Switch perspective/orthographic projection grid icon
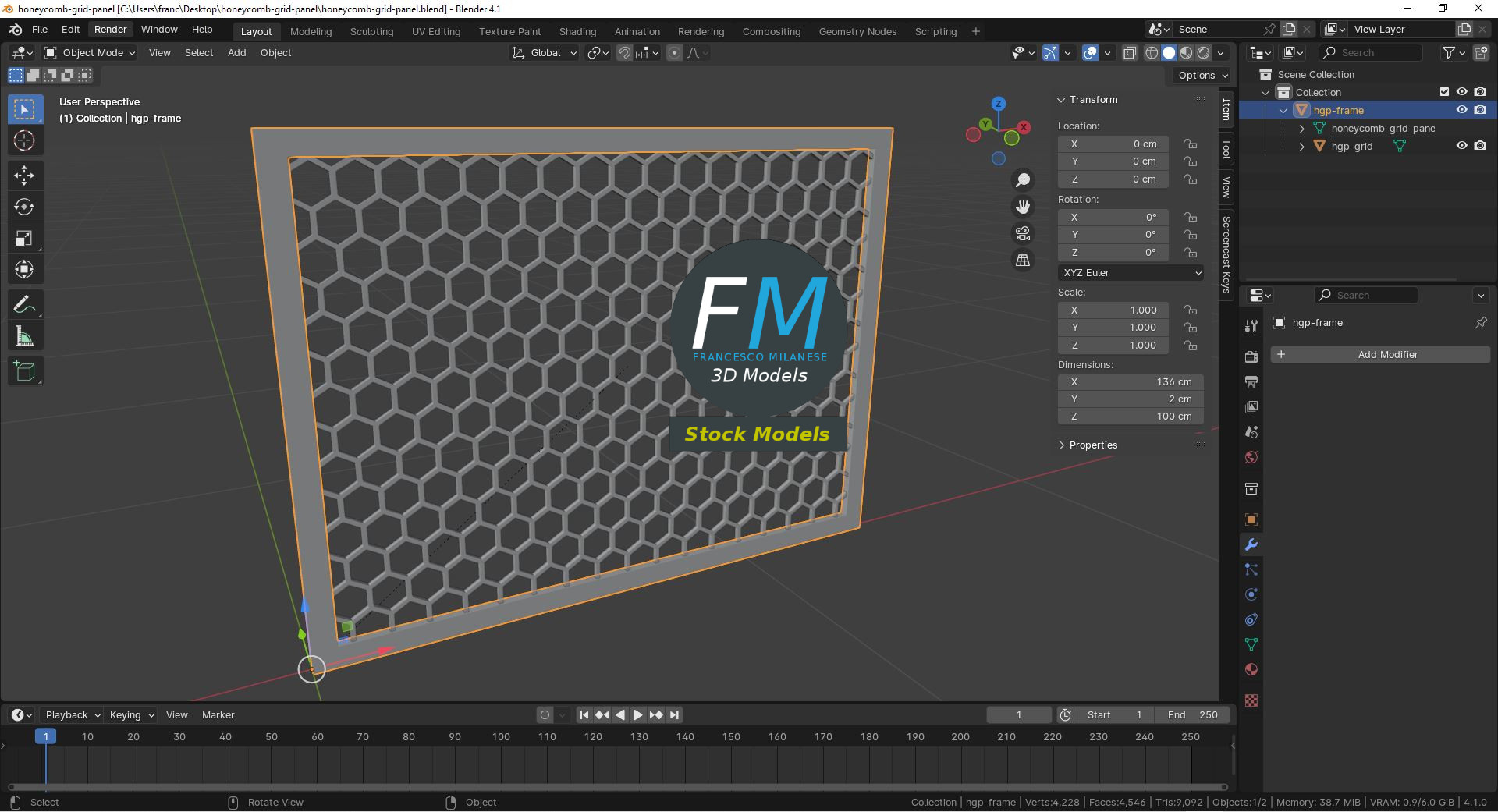Viewport: 1498px width, 812px height. 1023,260
